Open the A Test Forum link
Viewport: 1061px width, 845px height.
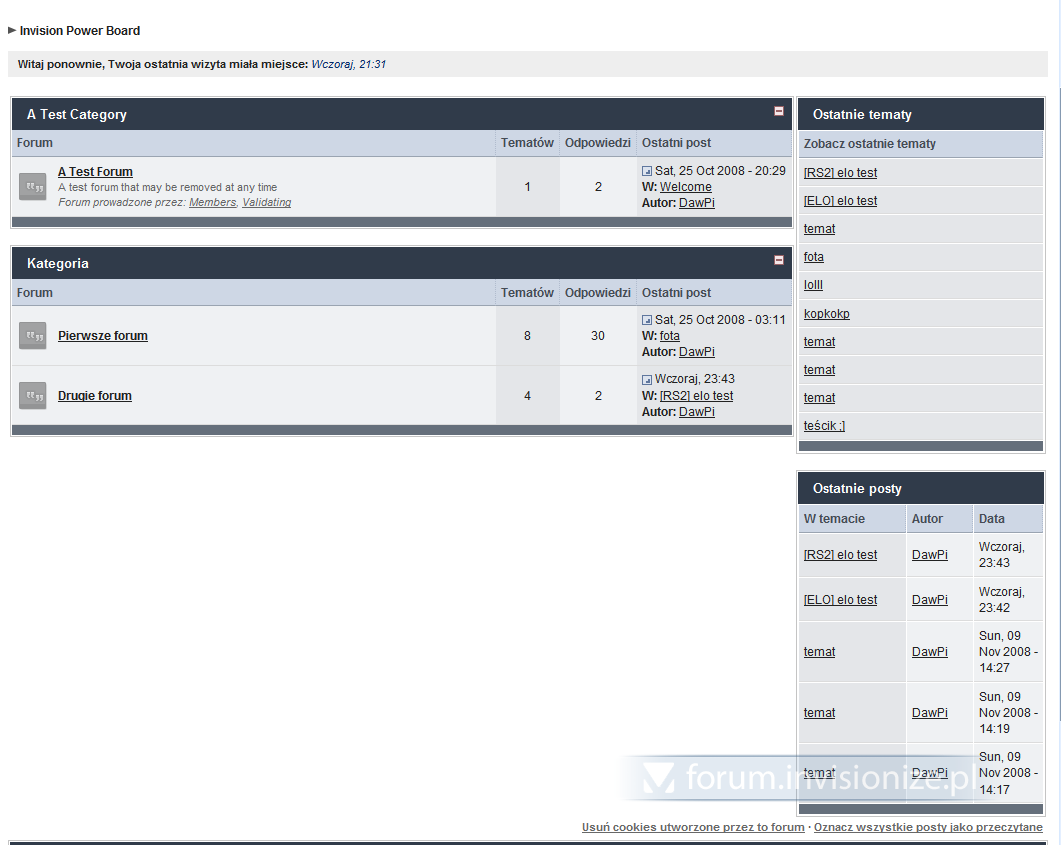pyautogui.click(x=95, y=172)
